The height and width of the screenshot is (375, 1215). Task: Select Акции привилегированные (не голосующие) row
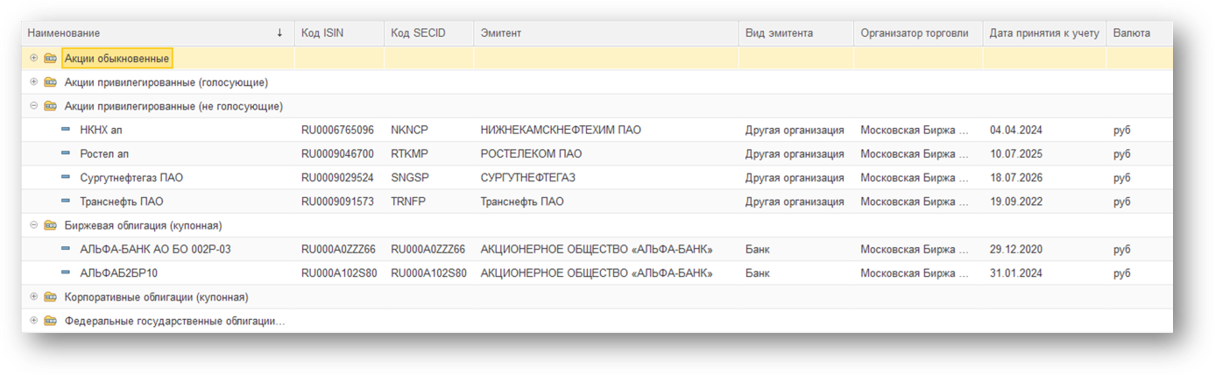pyautogui.click(x=598, y=106)
